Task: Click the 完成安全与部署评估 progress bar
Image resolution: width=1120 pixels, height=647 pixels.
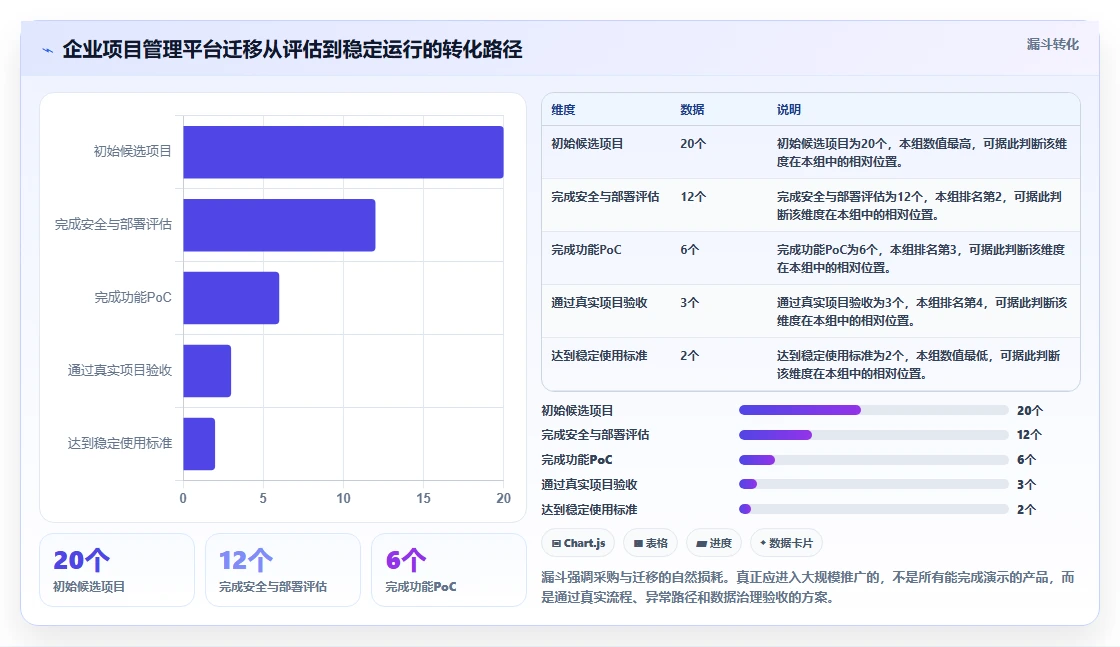Action: [x=874, y=435]
